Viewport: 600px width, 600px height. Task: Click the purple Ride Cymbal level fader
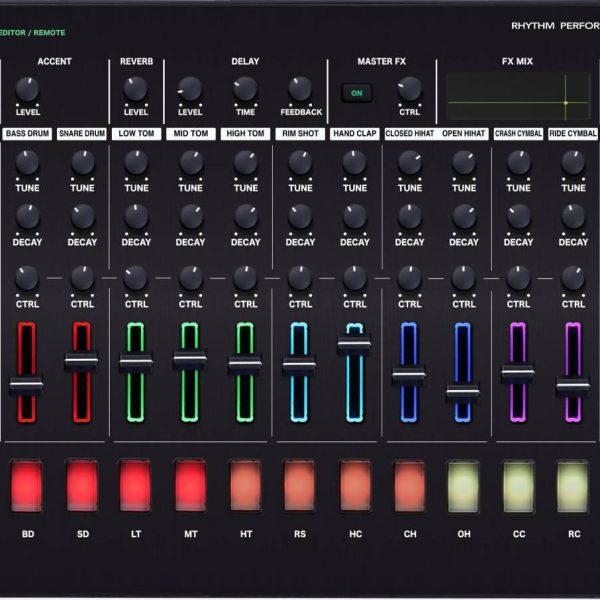pyautogui.click(x=573, y=385)
